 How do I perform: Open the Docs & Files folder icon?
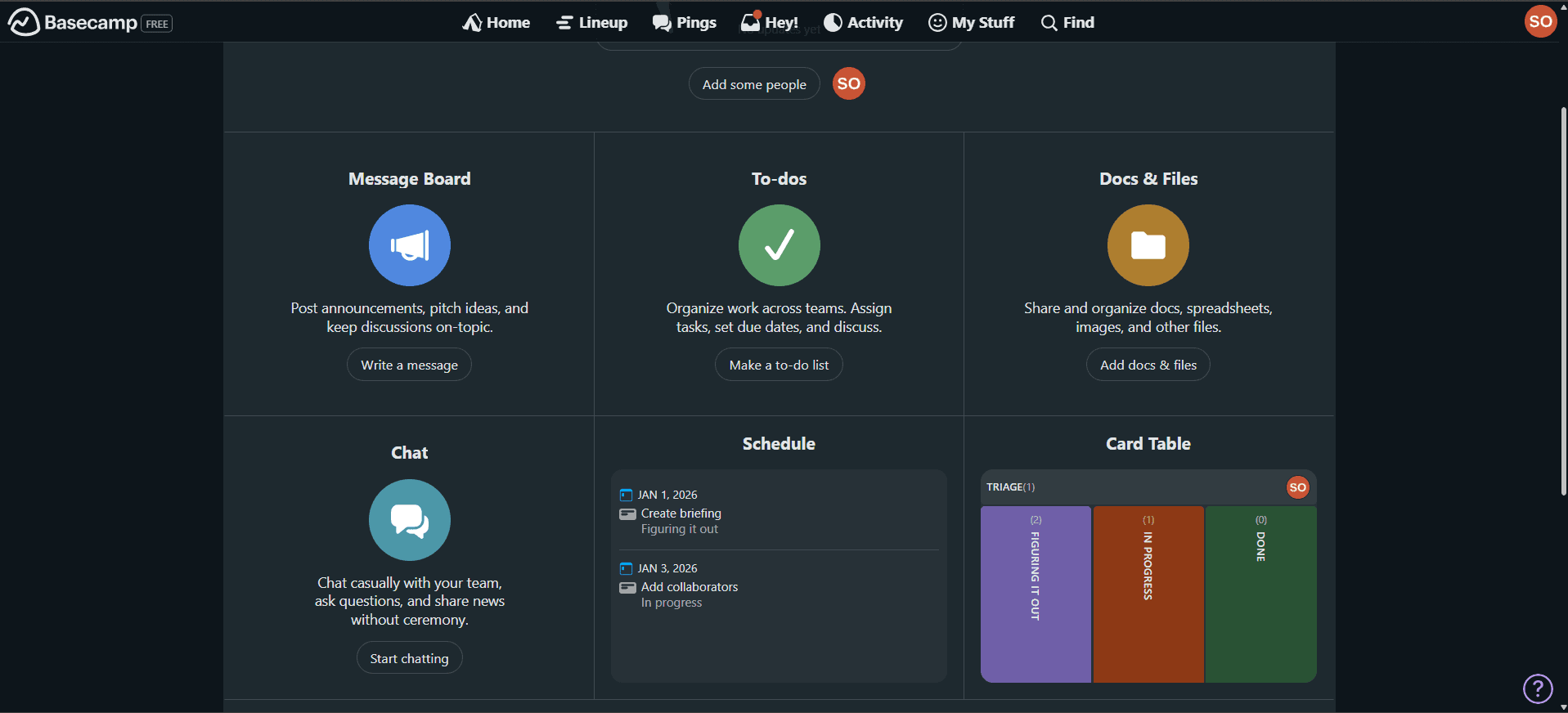1148,245
